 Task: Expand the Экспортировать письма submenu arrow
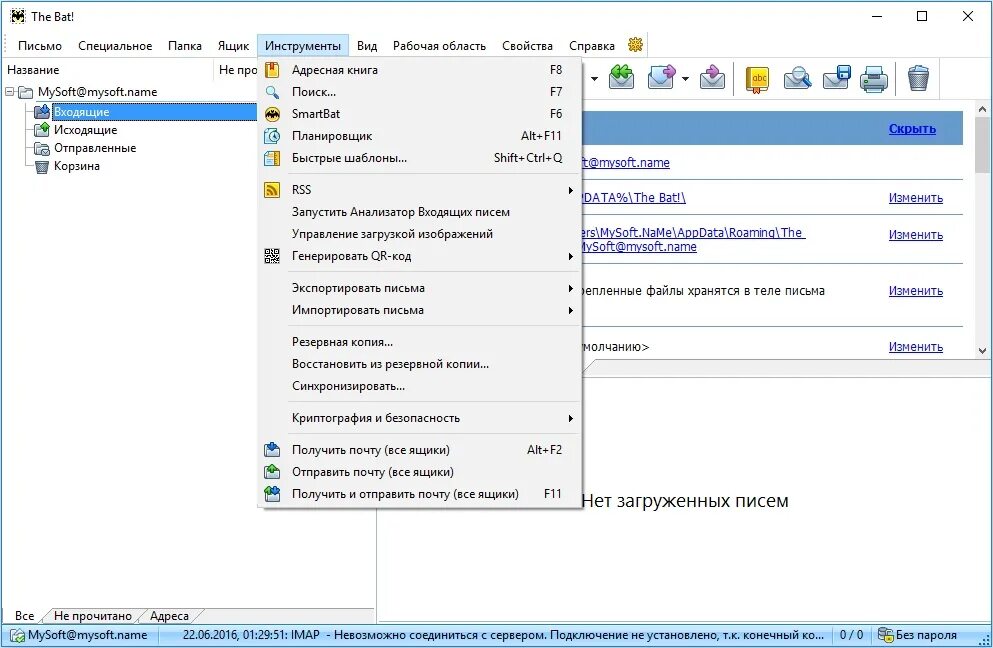tap(570, 288)
